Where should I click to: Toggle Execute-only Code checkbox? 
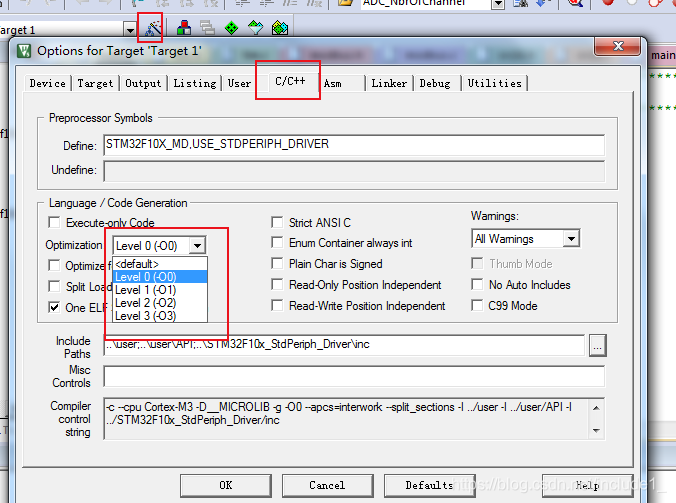pos(54,222)
